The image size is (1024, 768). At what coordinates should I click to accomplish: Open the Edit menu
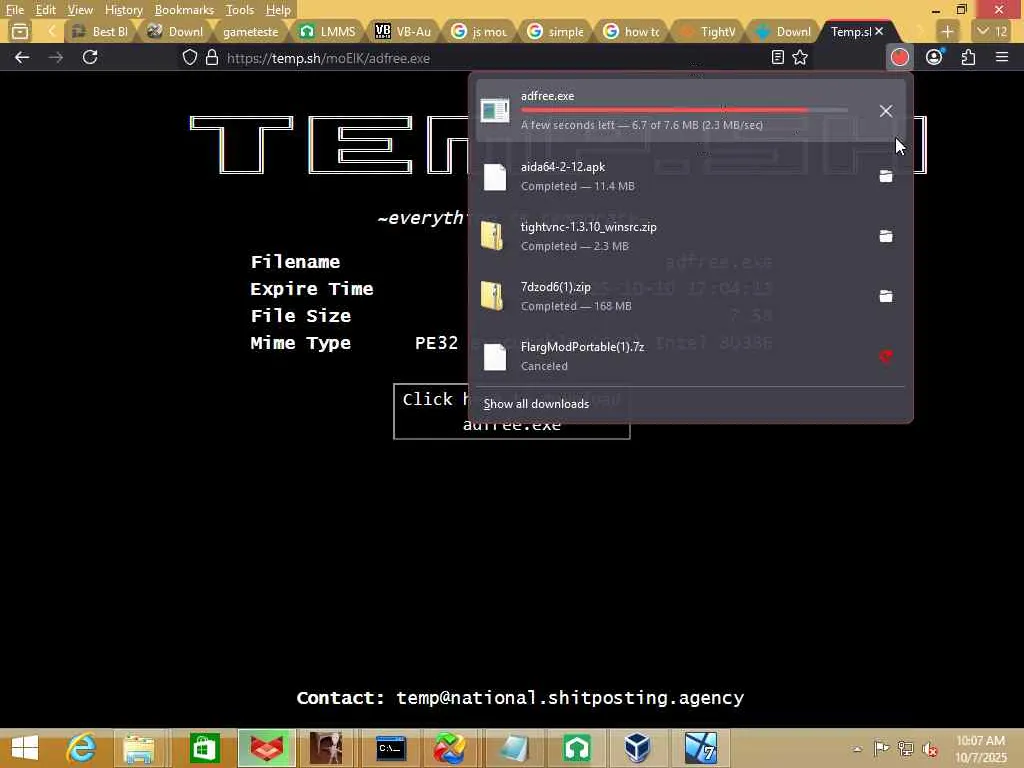tap(45, 10)
